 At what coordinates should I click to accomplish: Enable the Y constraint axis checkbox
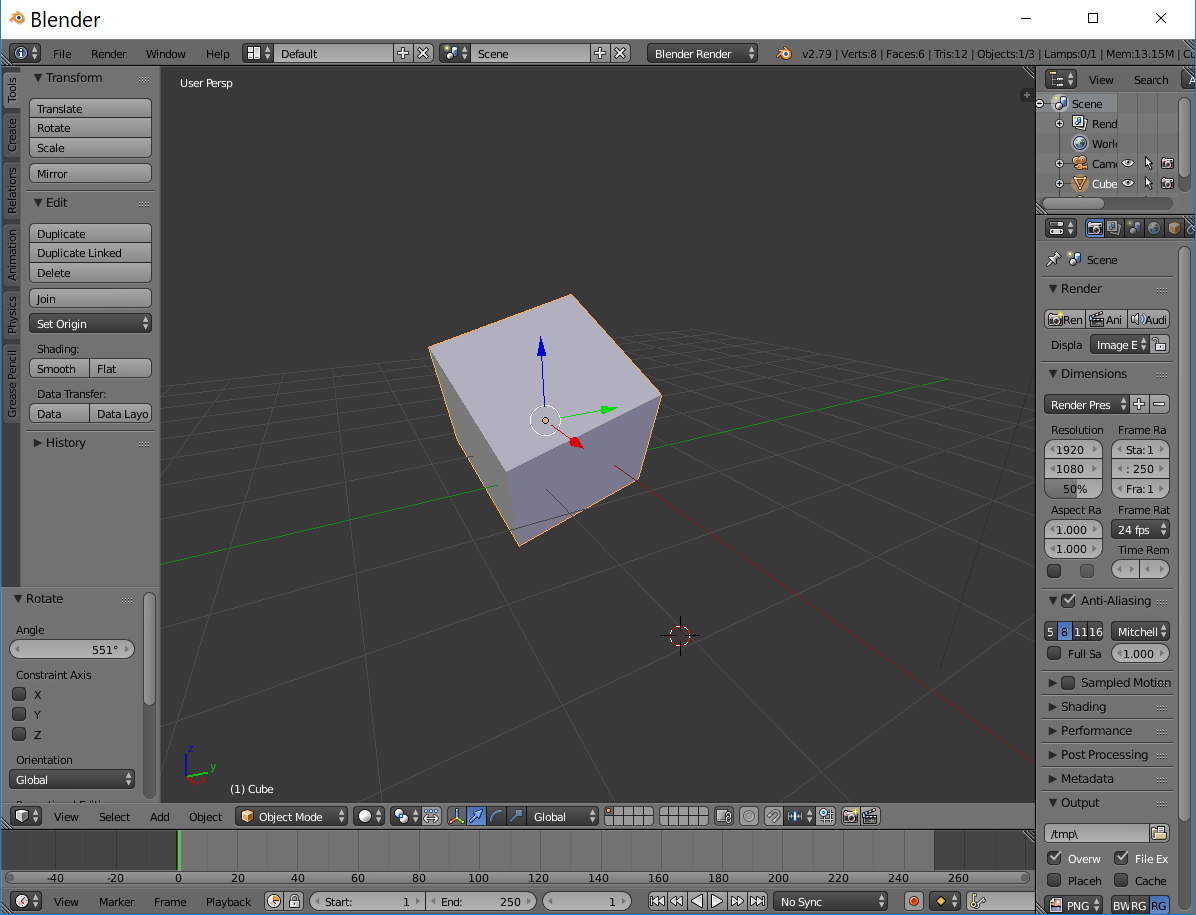(20, 714)
